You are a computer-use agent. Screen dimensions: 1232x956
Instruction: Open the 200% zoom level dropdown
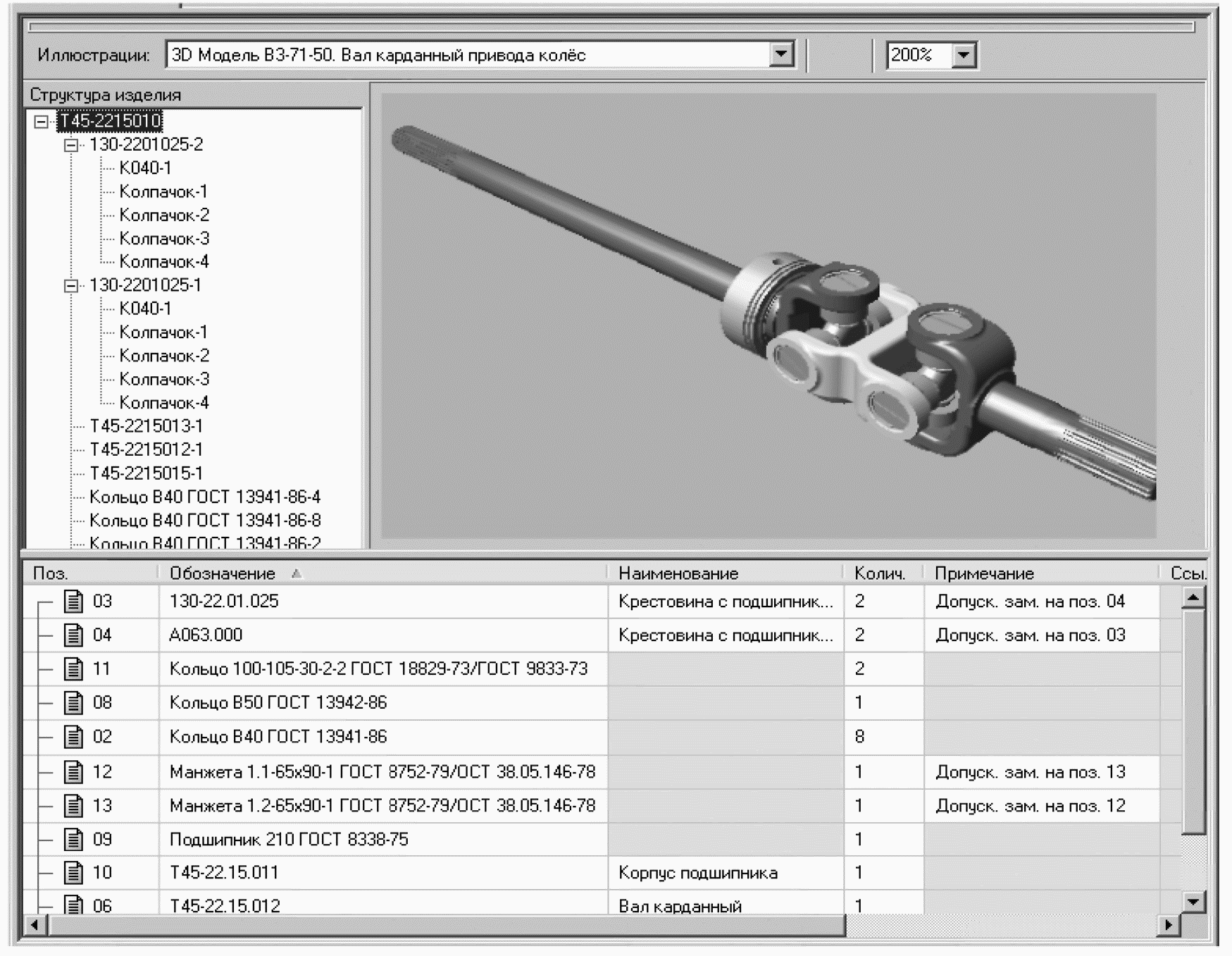(964, 54)
